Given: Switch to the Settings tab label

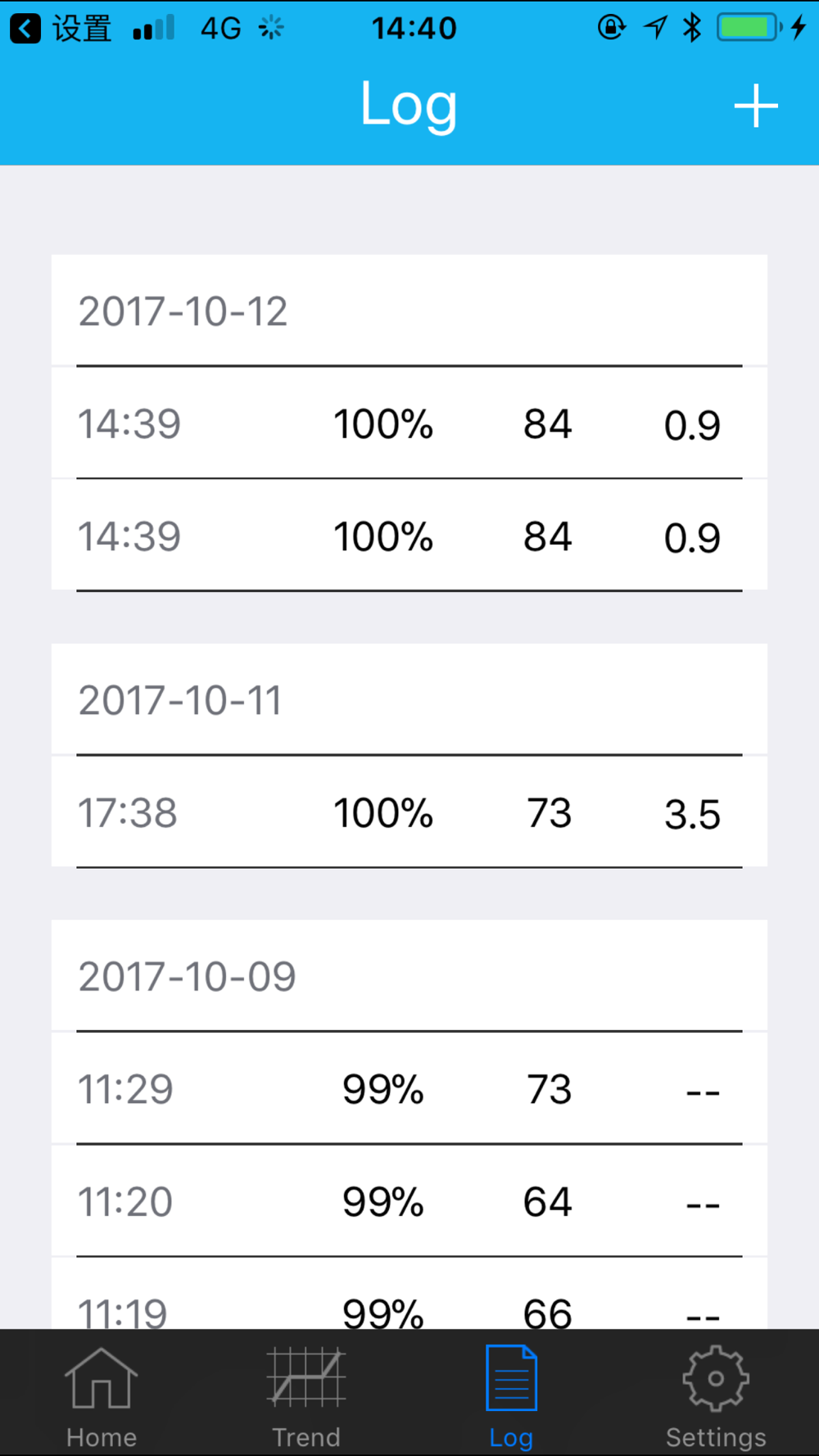Looking at the screenshot, I should (716, 1437).
